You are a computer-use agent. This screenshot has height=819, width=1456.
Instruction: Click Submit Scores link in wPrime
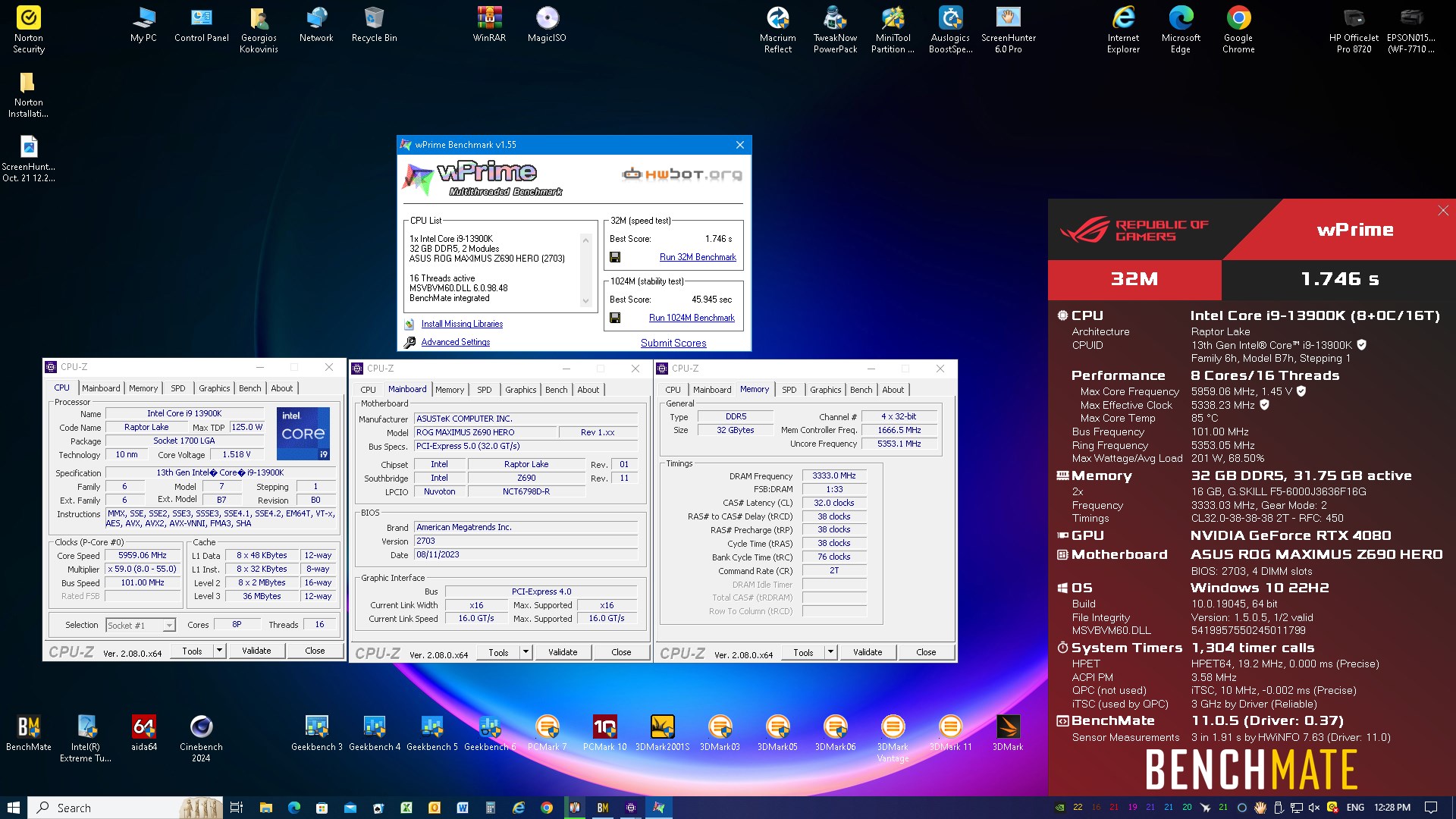pyautogui.click(x=673, y=343)
